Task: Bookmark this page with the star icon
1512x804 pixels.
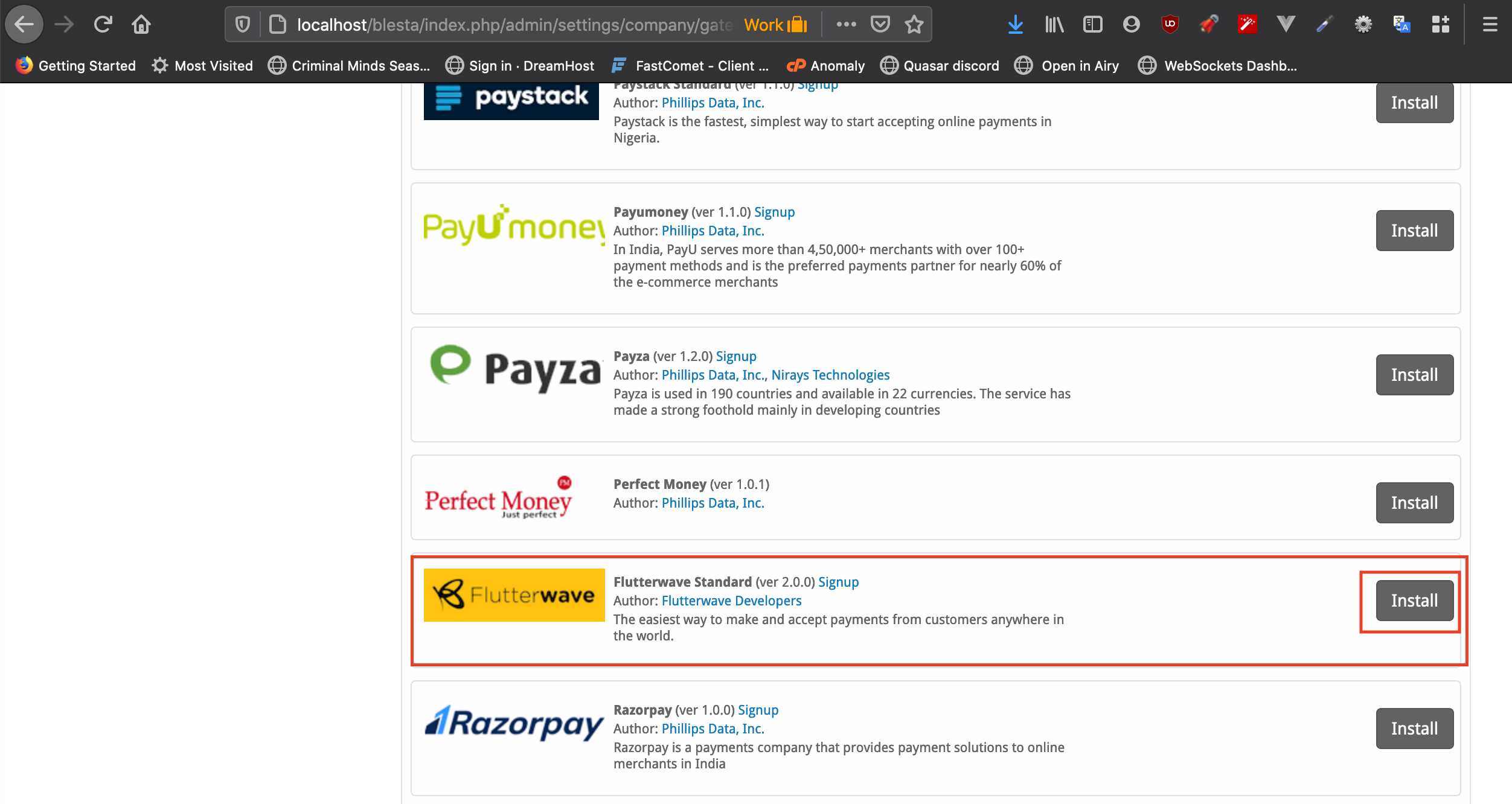Action: pos(914,25)
